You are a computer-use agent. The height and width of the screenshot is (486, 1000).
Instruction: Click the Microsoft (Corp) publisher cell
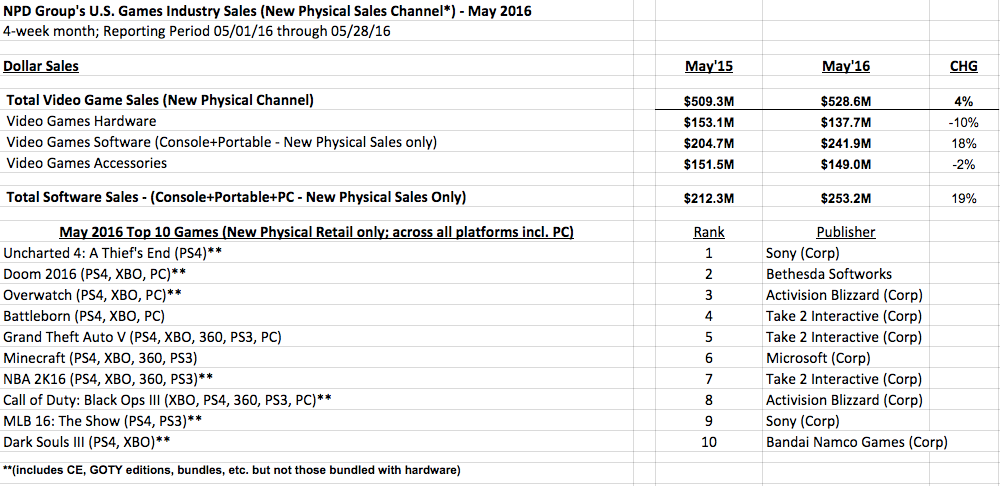click(x=818, y=358)
